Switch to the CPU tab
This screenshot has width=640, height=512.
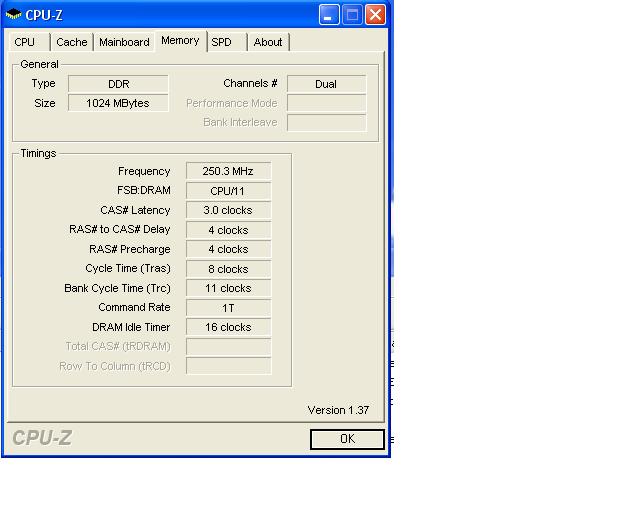click(29, 42)
